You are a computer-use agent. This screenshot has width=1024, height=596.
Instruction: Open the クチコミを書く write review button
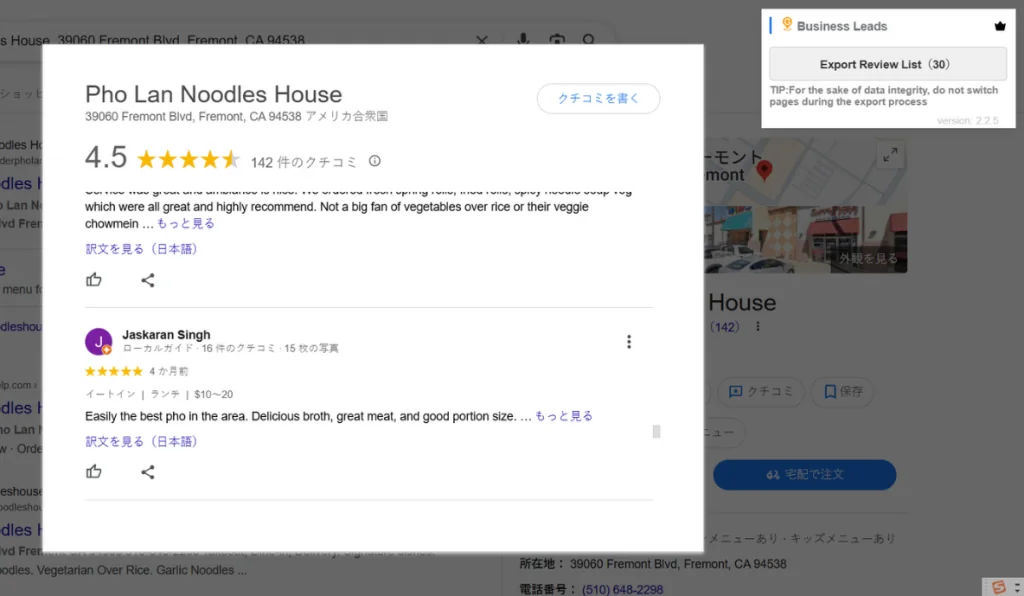598,99
